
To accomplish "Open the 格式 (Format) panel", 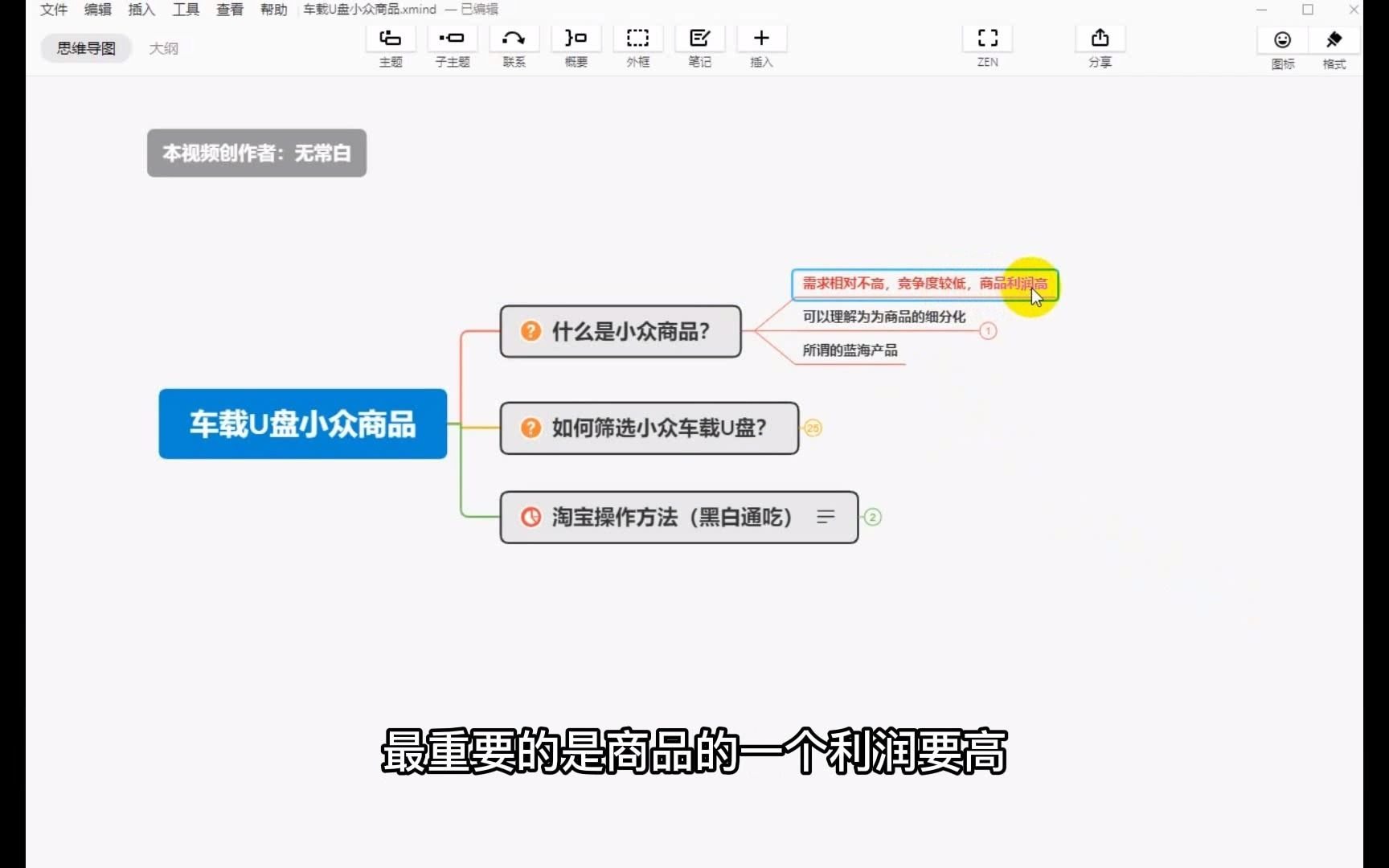I will pyautogui.click(x=1334, y=39).
